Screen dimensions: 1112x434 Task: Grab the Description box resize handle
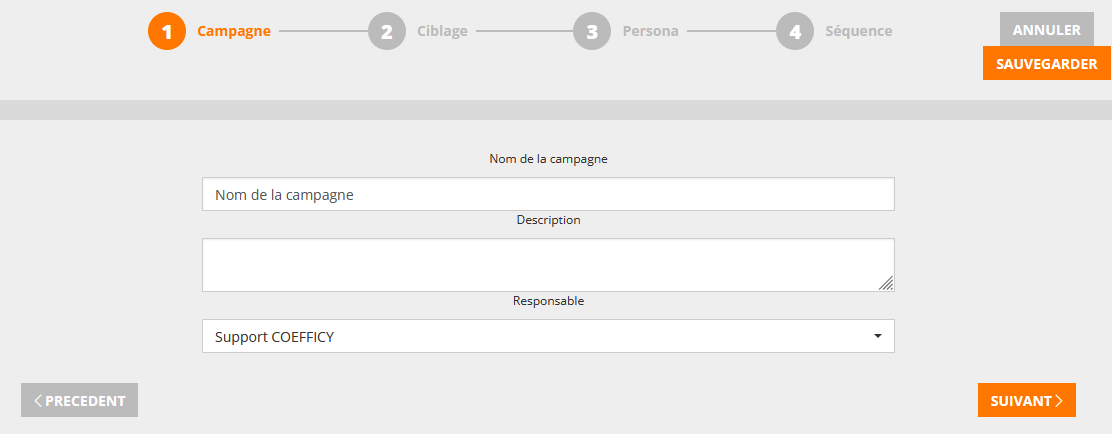click(x=886, y=284)
